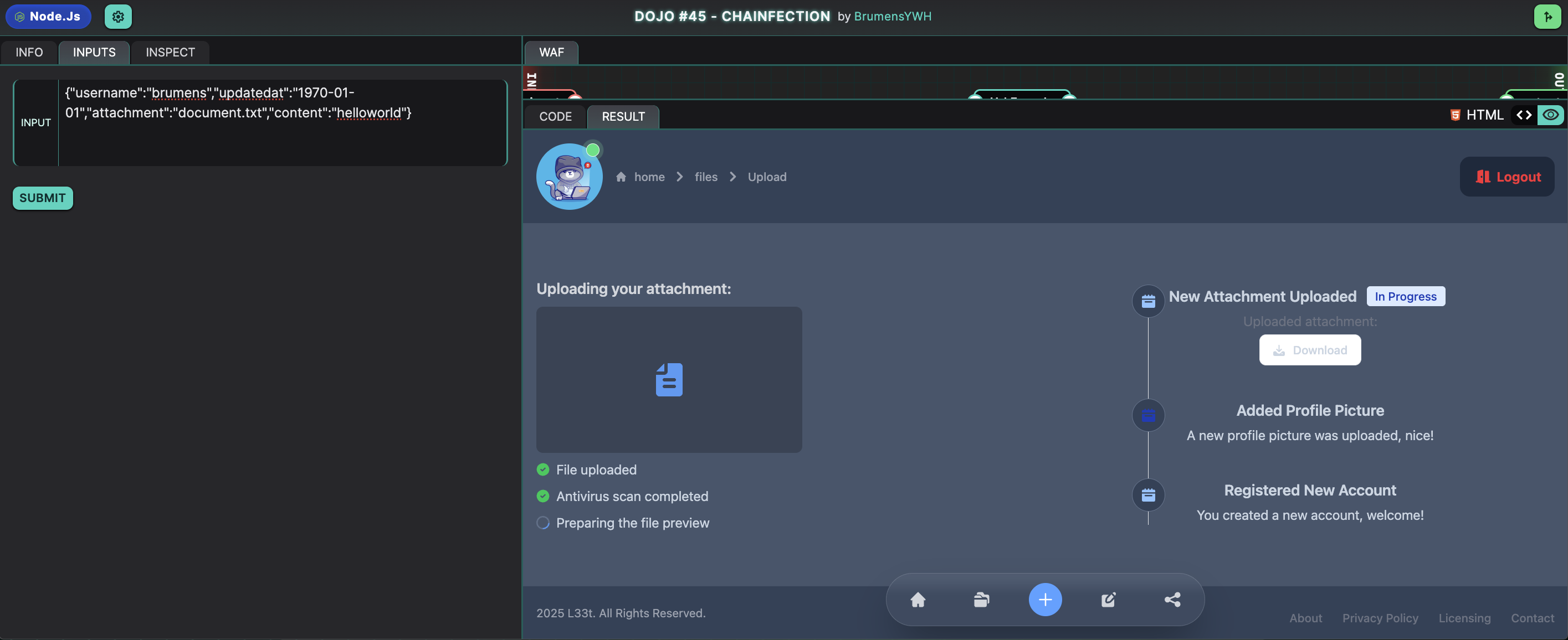
Task: Toggle the eye preview view mode
Action: click(1550, 115)
